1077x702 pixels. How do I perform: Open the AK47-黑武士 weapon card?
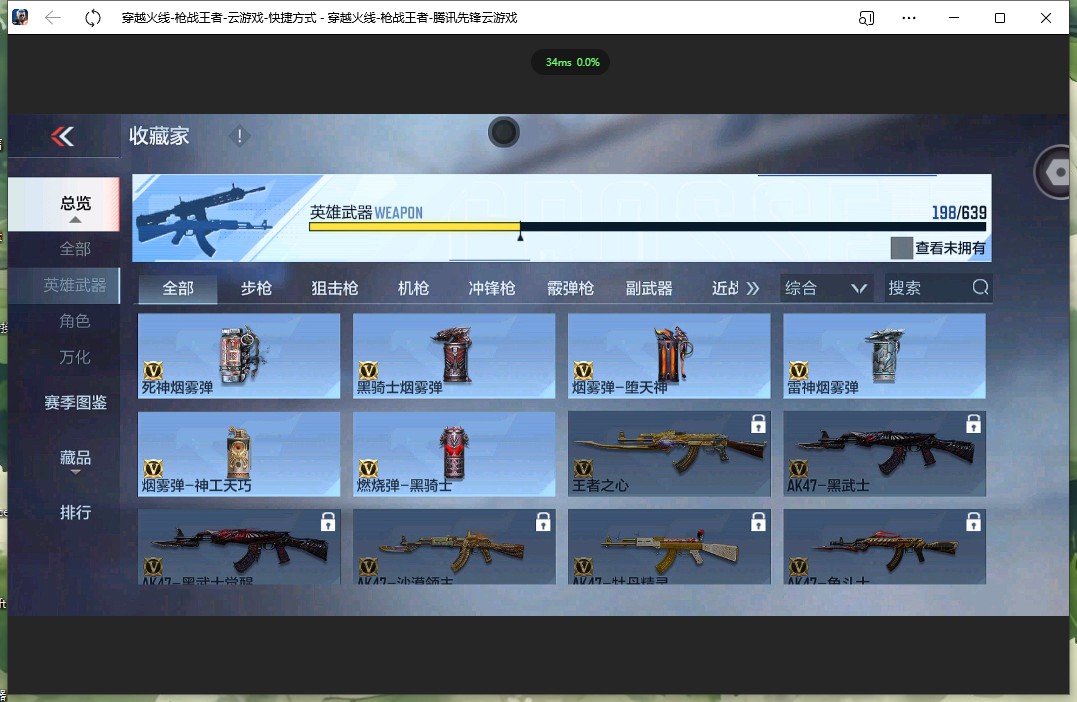(x=885, y=454)
